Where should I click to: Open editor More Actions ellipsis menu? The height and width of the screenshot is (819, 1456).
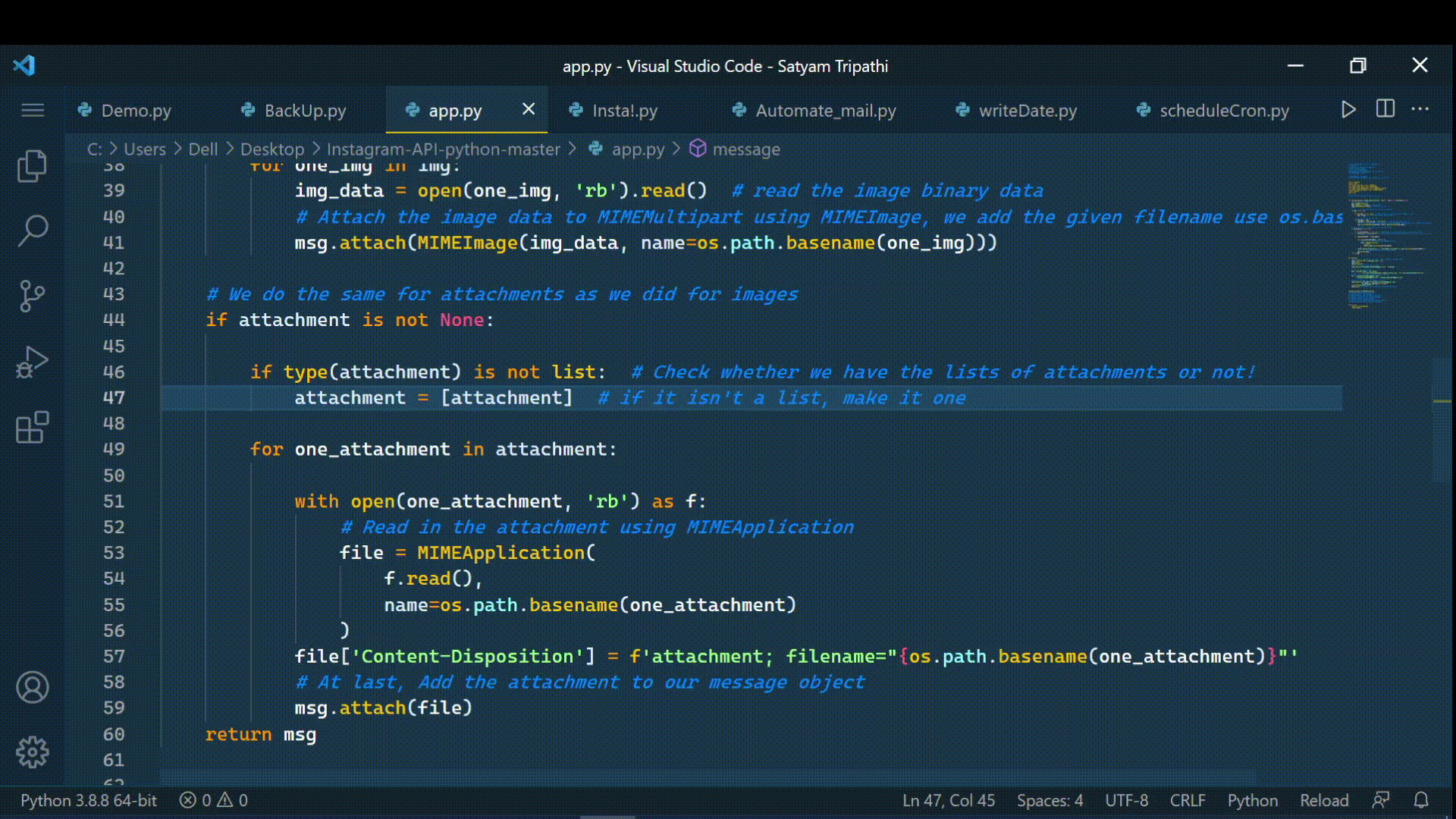coord(1420,109)
